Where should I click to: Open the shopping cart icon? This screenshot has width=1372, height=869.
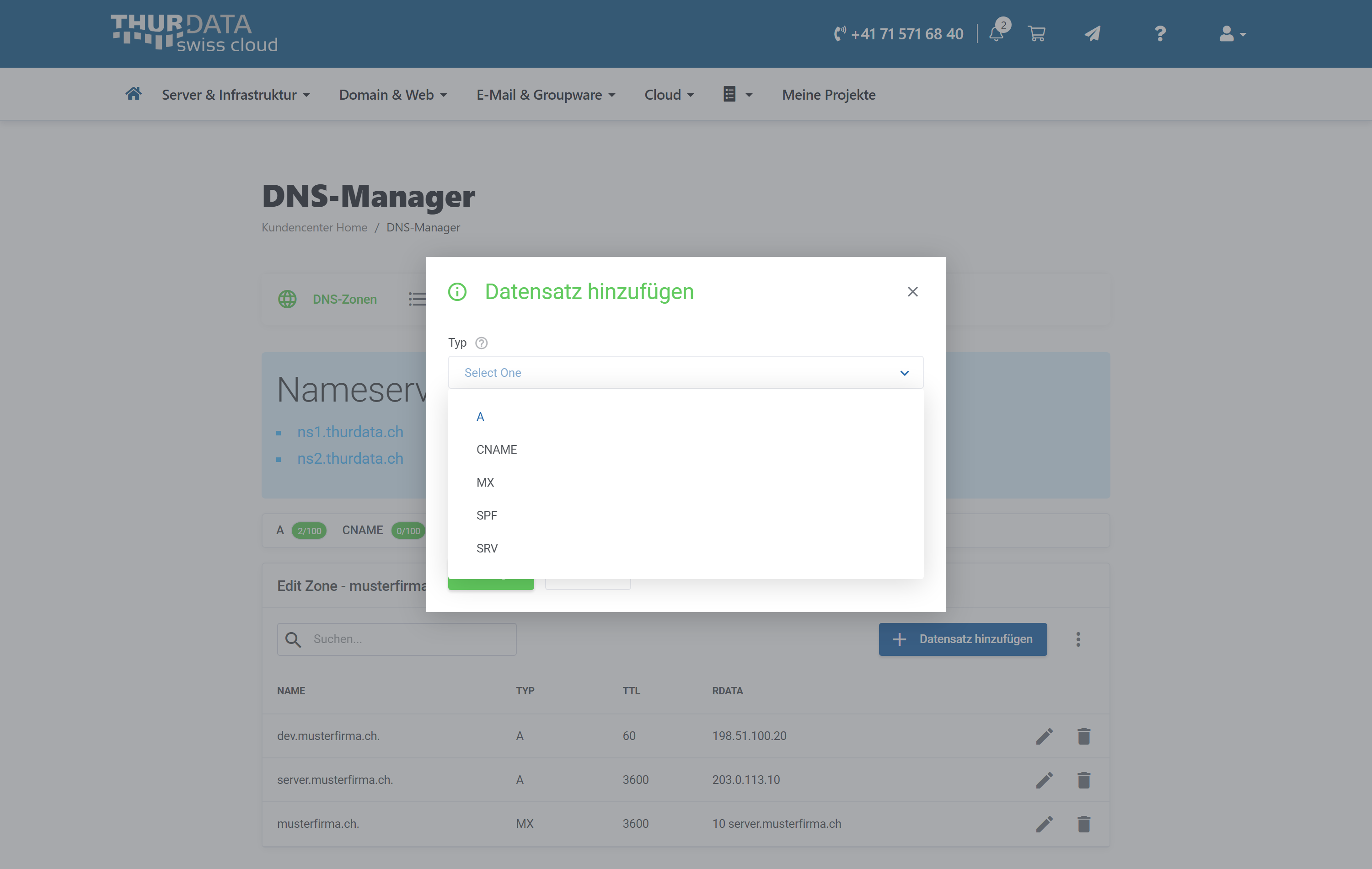click(1036, 34)
